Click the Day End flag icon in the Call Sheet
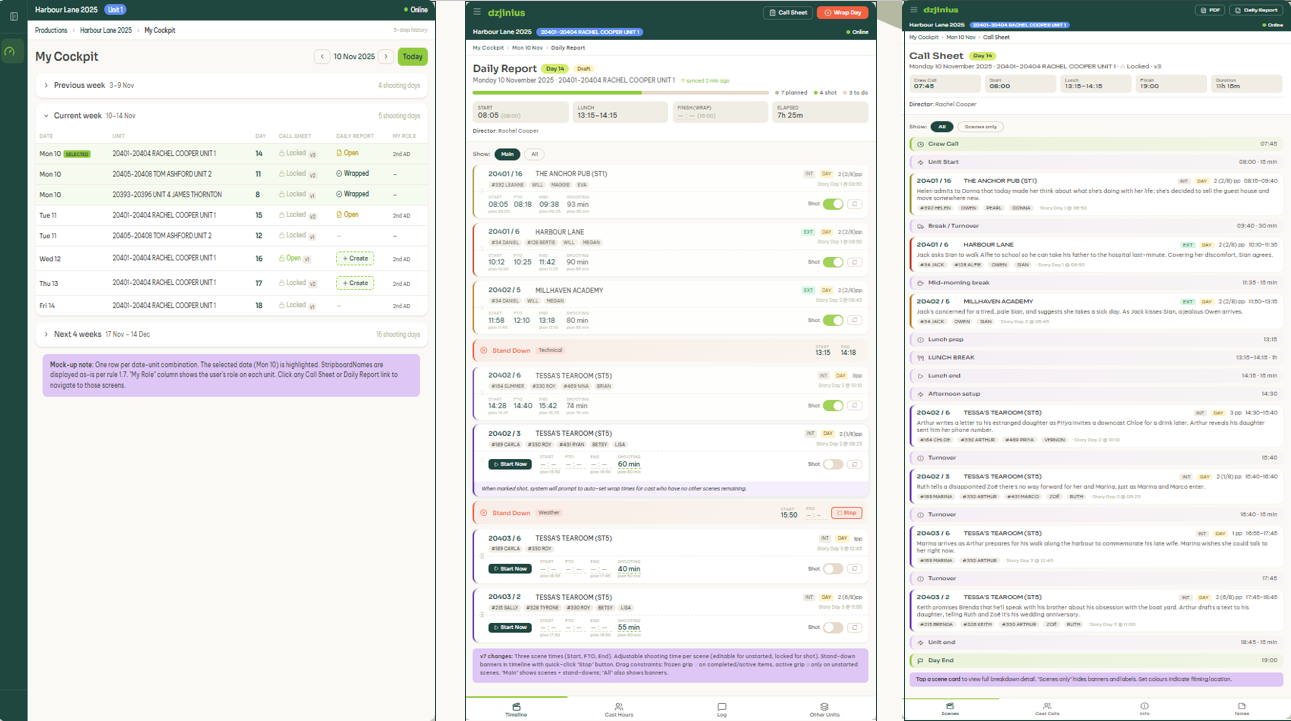Viewport: 1291px width, 721px height. click(x=920, y=660)
